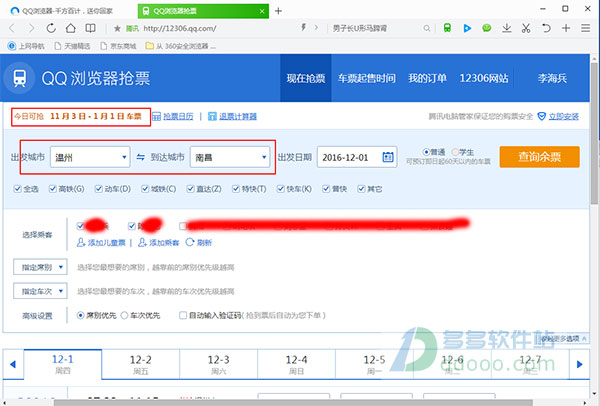600x406 pixels.
Task: Select the 12-3 周六 date tab
Action: (218, 364)
